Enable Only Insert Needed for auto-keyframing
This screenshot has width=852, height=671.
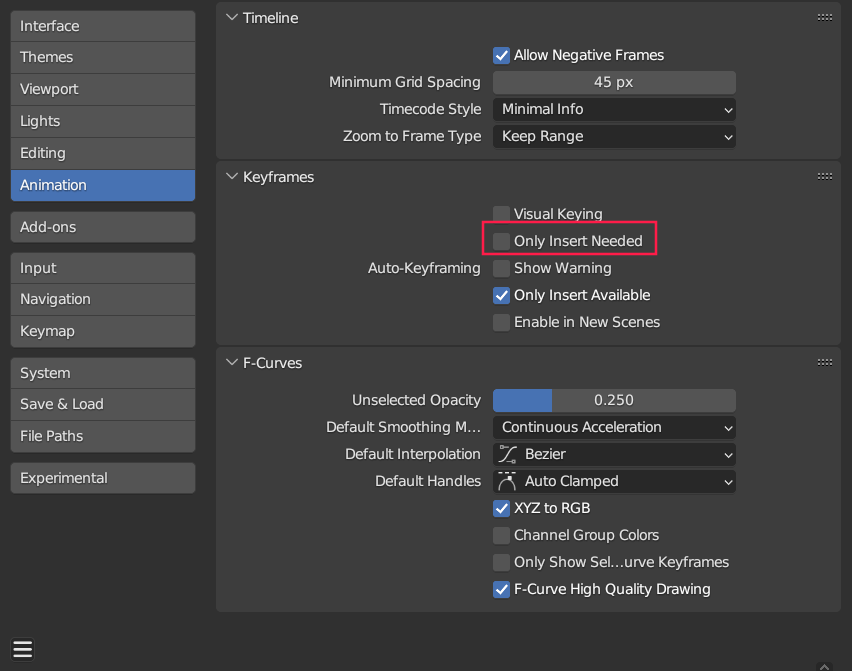pos(501,240)
